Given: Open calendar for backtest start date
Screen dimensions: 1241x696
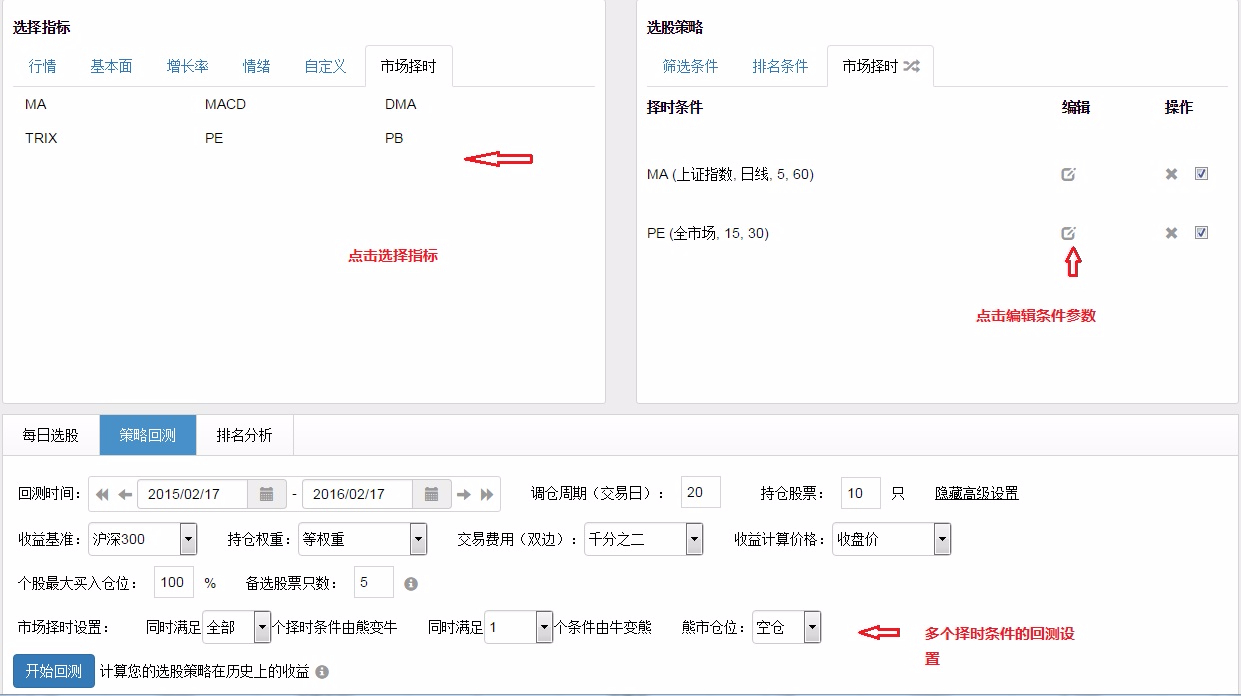Looking at the screenshot, I should click(x=266, y=494).
